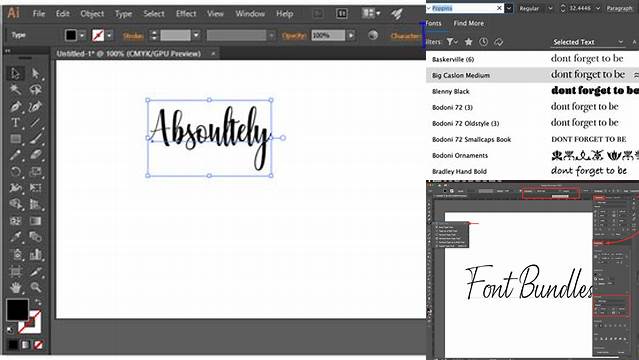Open the Type menu

click(123, 14)
